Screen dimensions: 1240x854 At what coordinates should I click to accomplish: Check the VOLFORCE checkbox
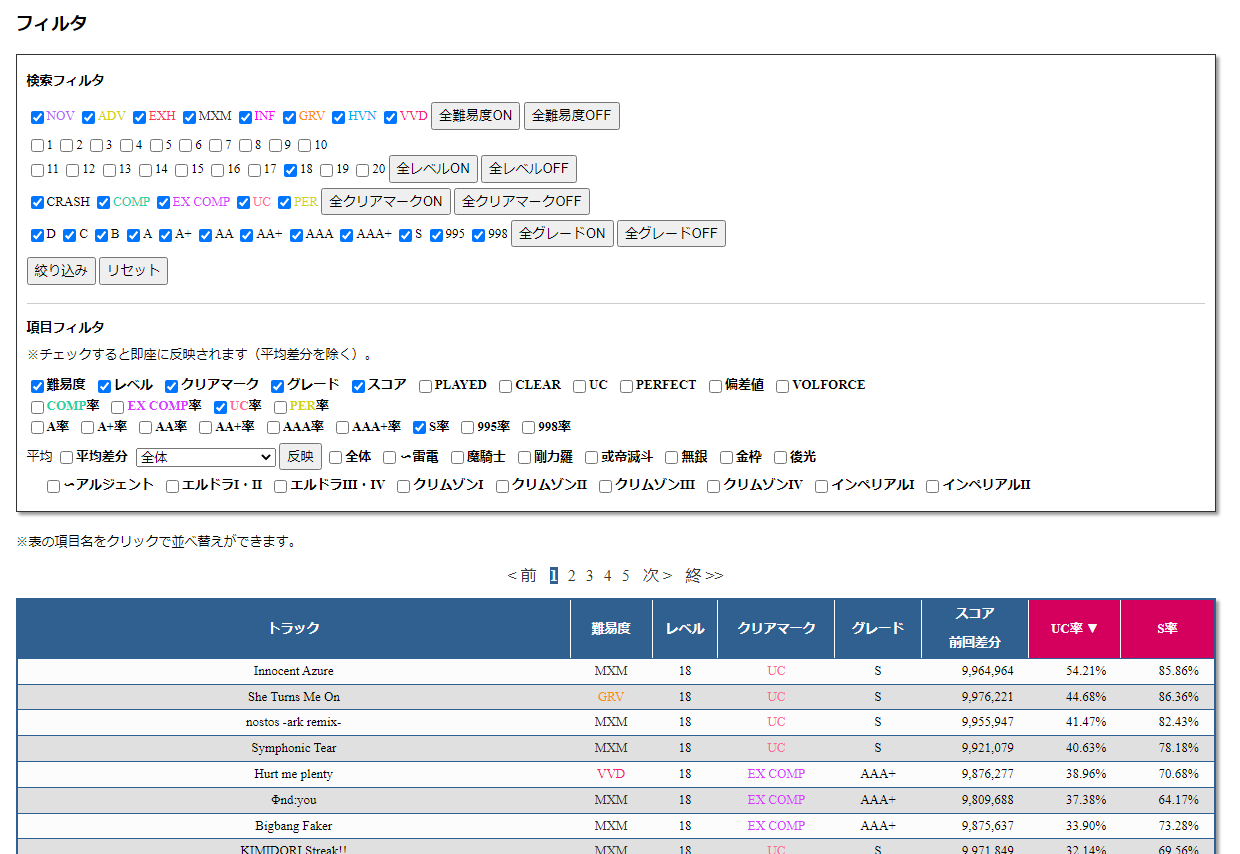point(783,386)
